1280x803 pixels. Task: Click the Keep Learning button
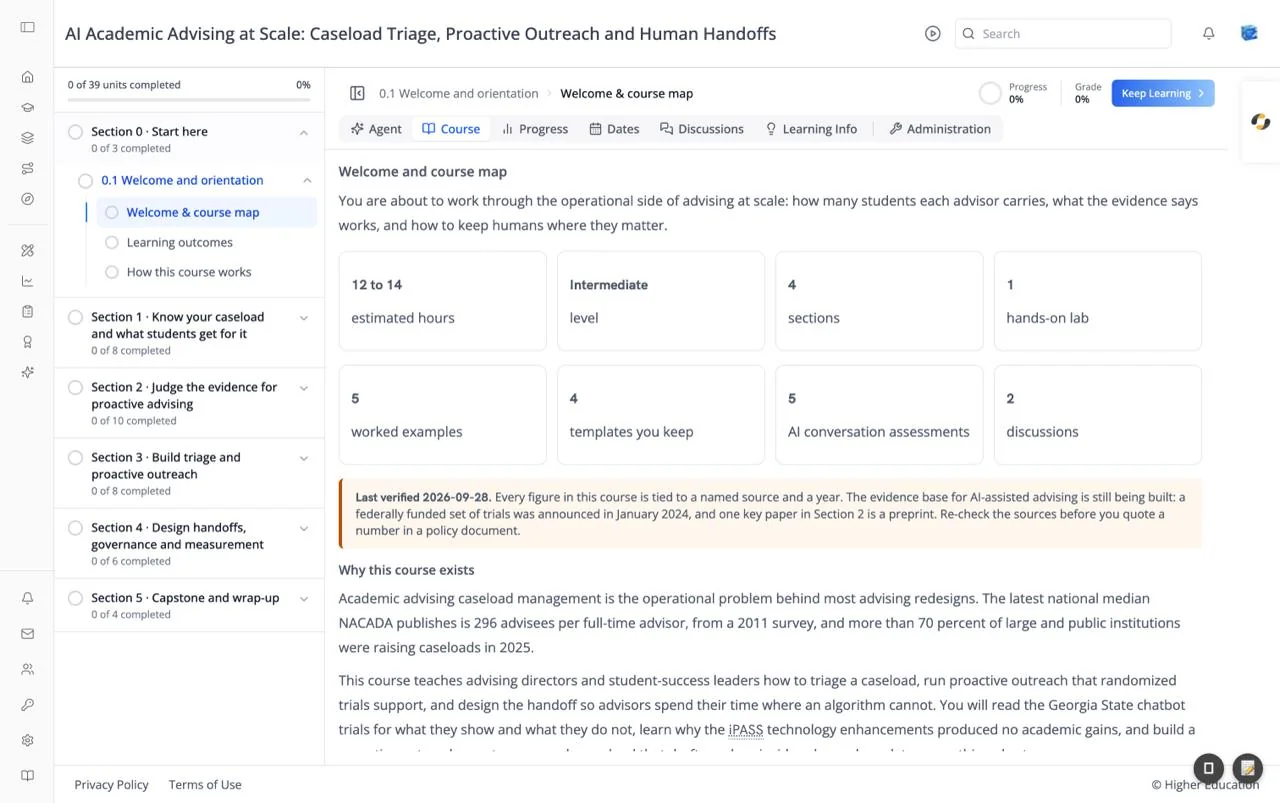[1163, 93]
